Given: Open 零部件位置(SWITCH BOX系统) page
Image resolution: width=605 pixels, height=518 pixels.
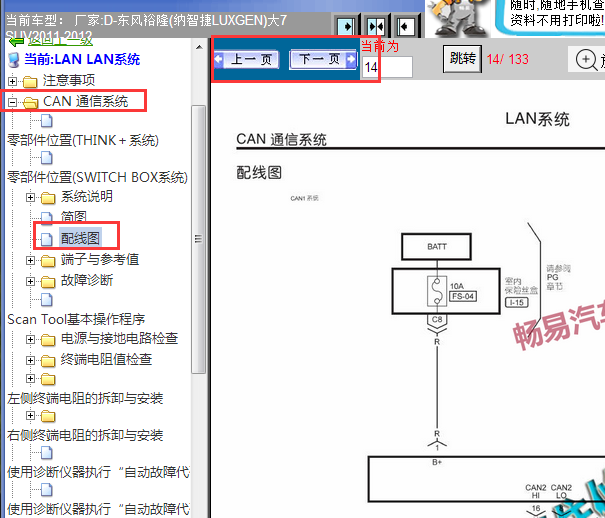Looking at the screenshot, I should pyautogui.click(x=97, y=177).
